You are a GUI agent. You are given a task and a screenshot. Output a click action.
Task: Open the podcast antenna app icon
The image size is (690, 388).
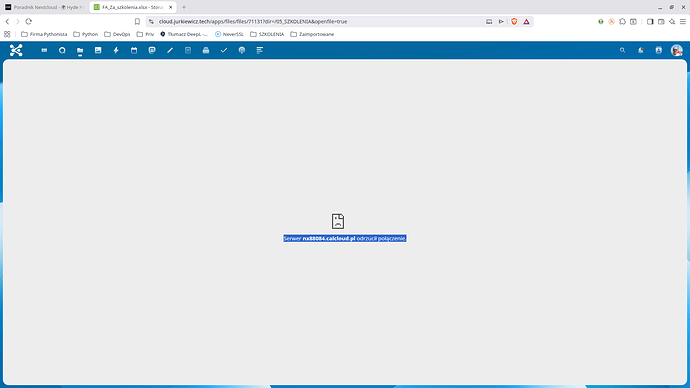pyautogui.click(x=242, y=50)
